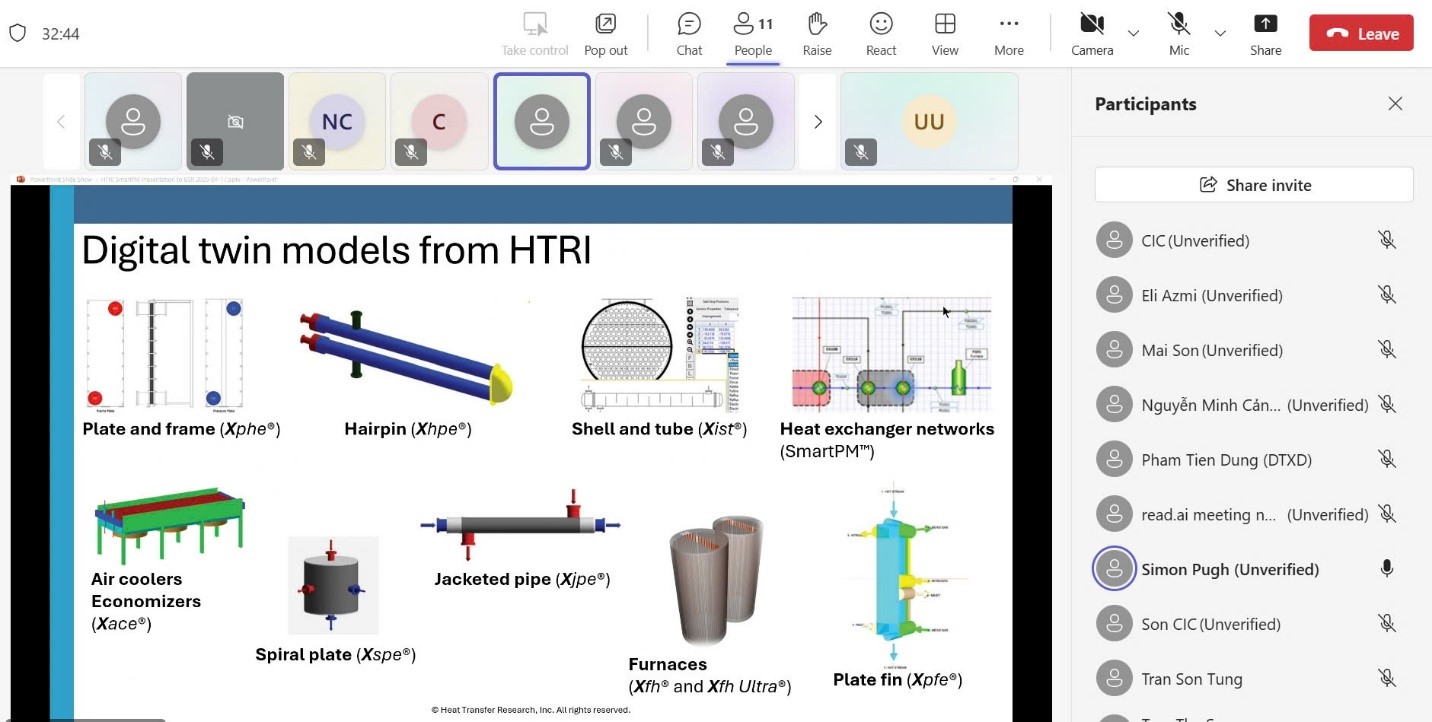
Task: Click muted mic icon for Mai Son
Action: pos(1386,350)
